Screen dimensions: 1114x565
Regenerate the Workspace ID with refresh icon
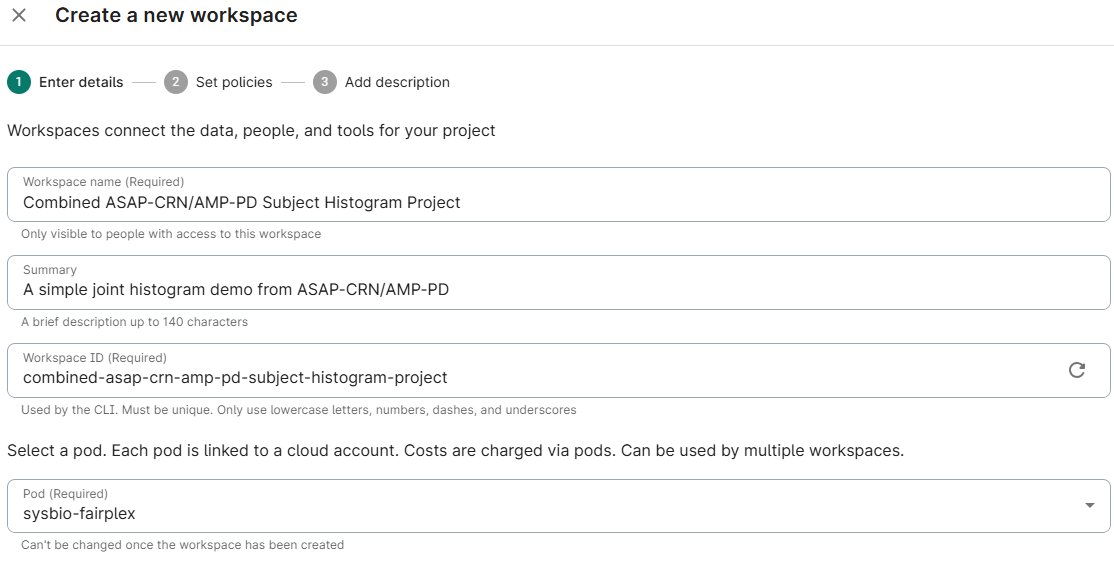tap(1077, 370)
